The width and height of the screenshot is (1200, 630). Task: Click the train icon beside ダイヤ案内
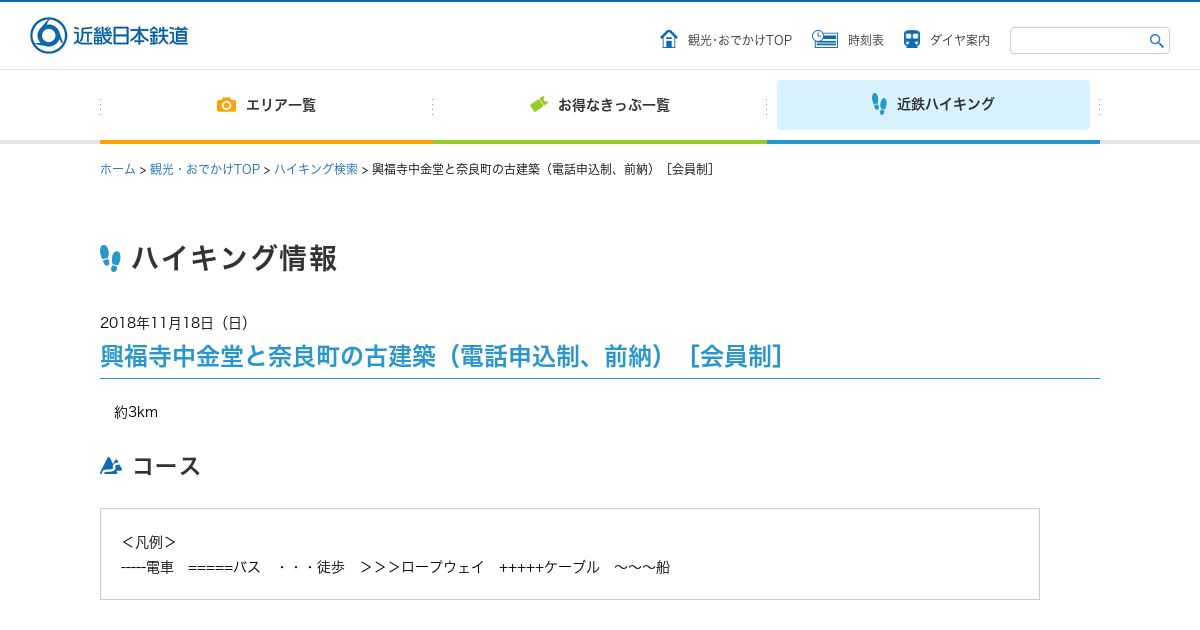pos(912,39)
